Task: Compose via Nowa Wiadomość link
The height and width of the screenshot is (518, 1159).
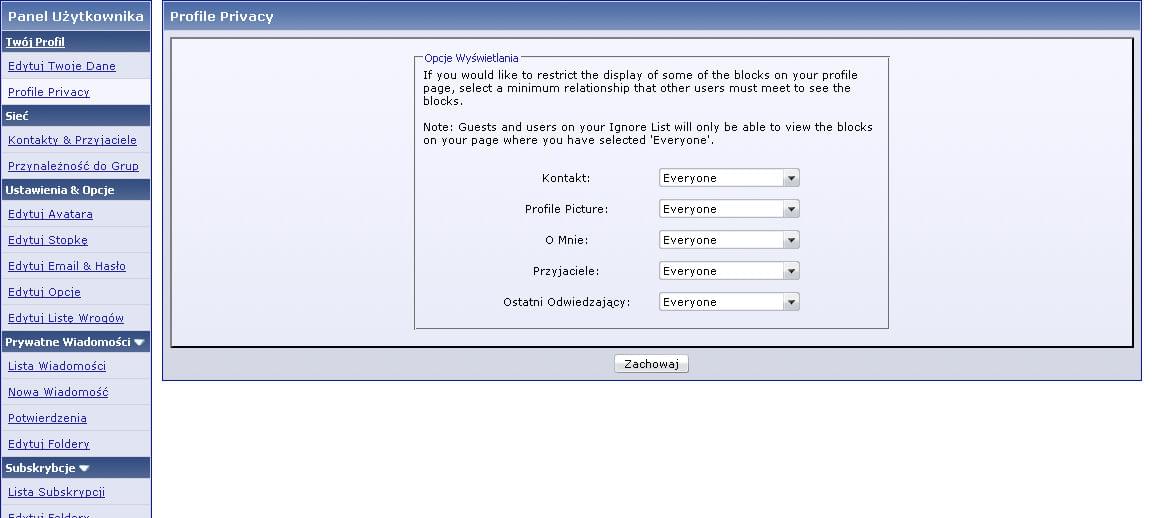Action: click(x=58, y=392)
